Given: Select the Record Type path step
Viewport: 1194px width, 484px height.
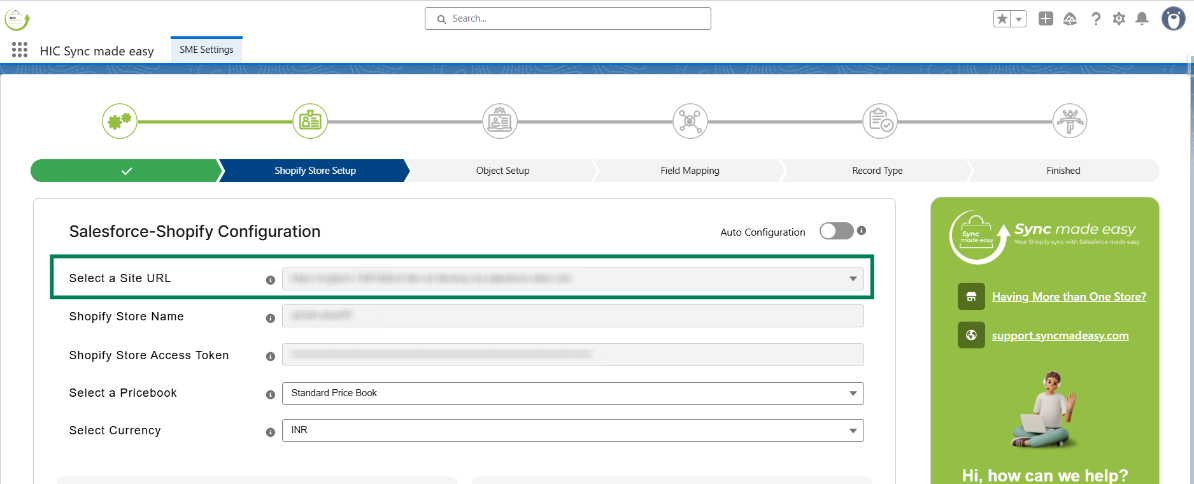Looking at the screenshot, I should click(877, 170).
